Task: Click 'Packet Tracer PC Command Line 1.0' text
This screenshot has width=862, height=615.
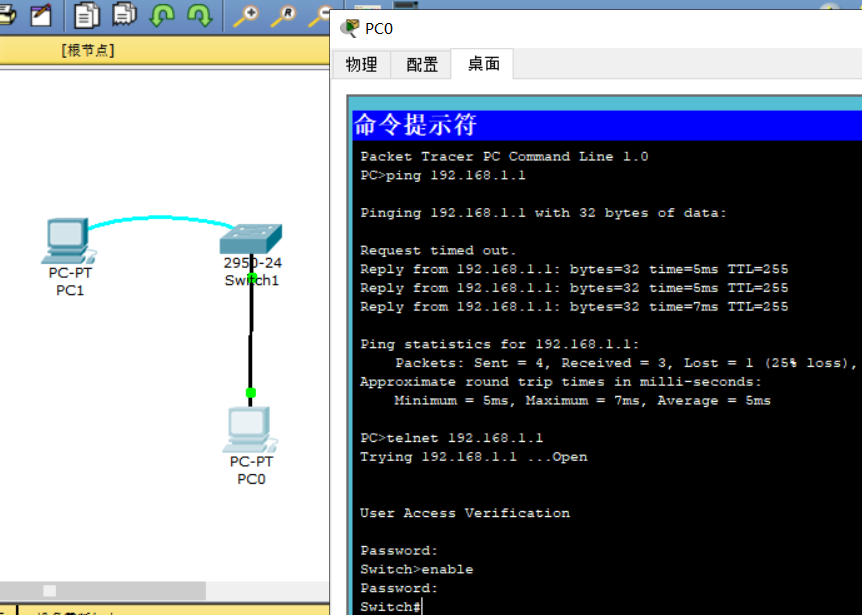Action: [x=504, y=157]
